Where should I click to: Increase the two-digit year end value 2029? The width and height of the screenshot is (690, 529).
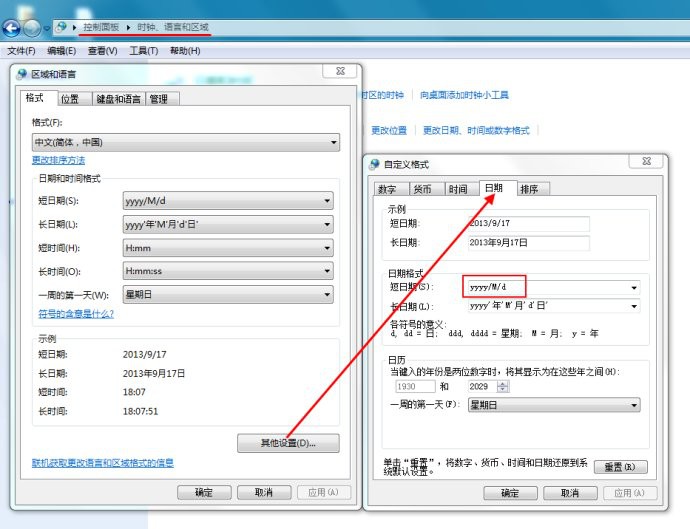[x=503, y=382]
